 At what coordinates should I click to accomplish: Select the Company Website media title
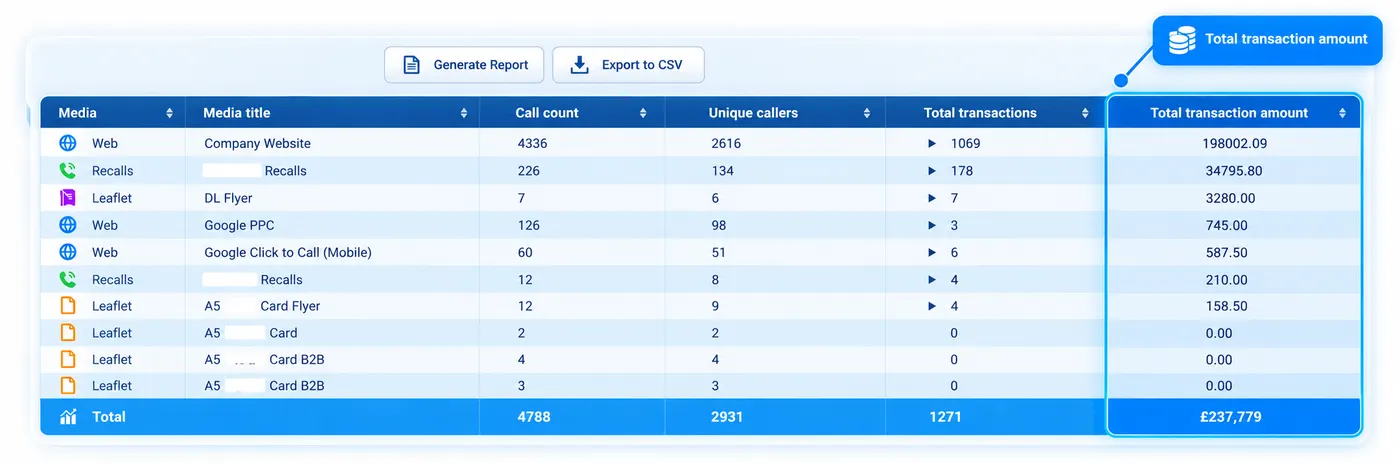pyautogui.click(x=257, y=144)
